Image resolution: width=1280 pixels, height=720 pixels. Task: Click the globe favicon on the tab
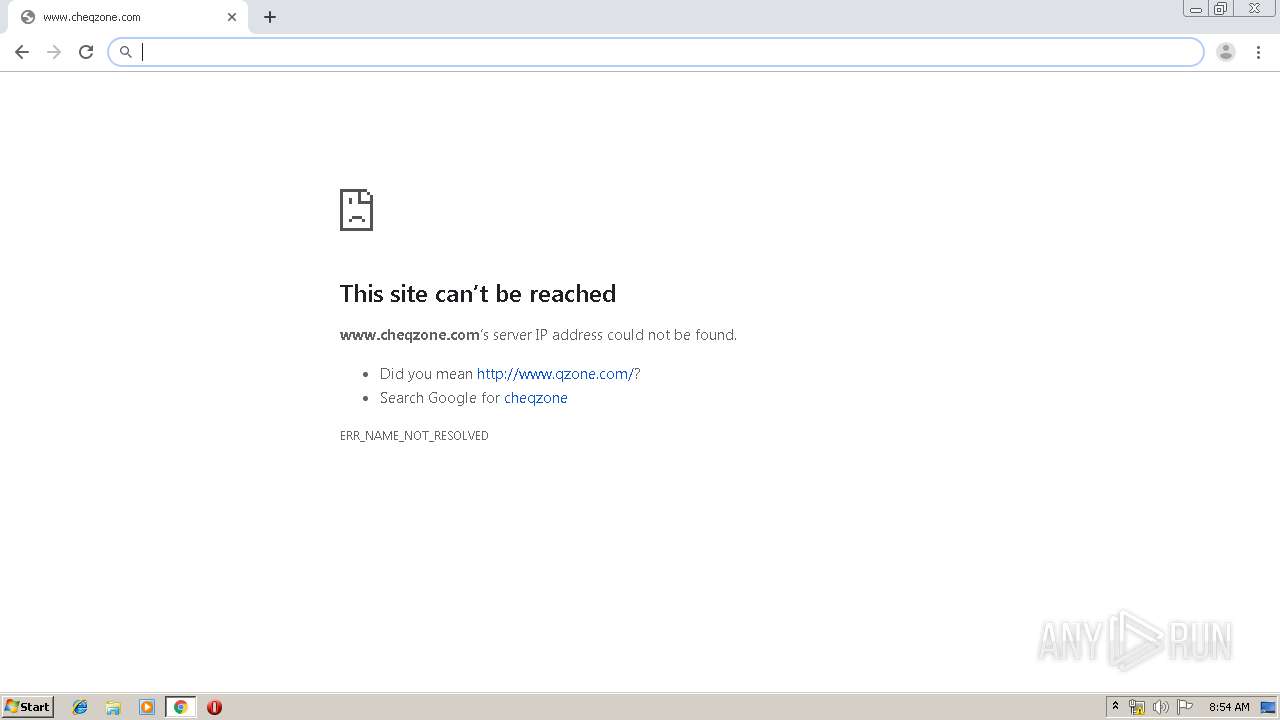(28, 17)
